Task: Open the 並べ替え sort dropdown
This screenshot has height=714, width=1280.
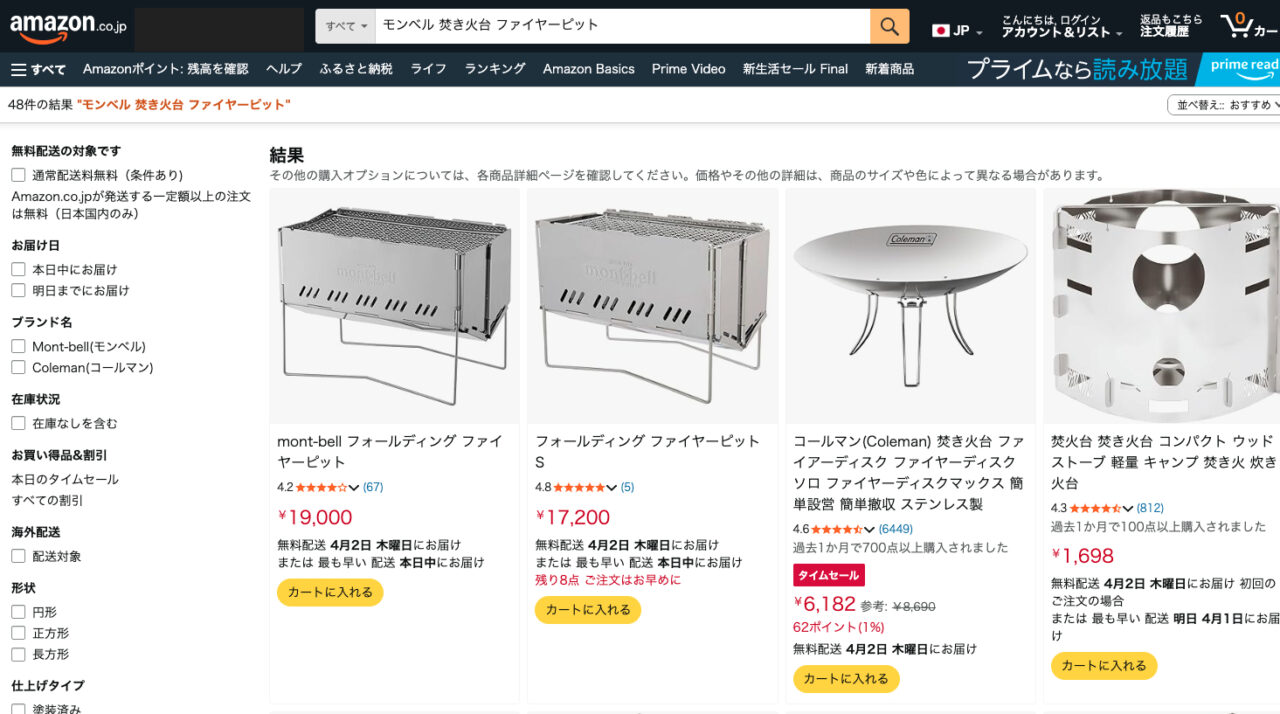Action: point(1223,105)
